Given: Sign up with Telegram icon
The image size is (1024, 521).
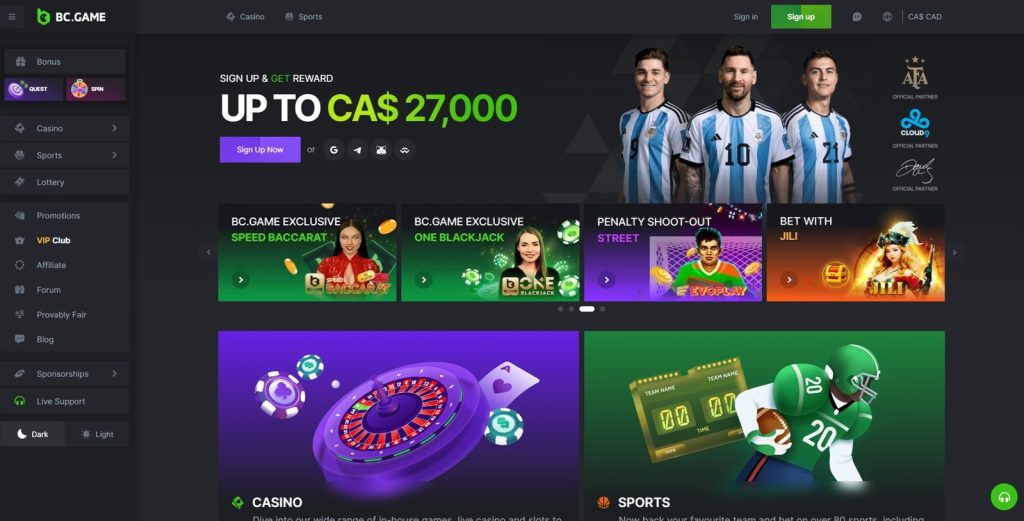Looking at the screenshot, I should pos(357,150).
